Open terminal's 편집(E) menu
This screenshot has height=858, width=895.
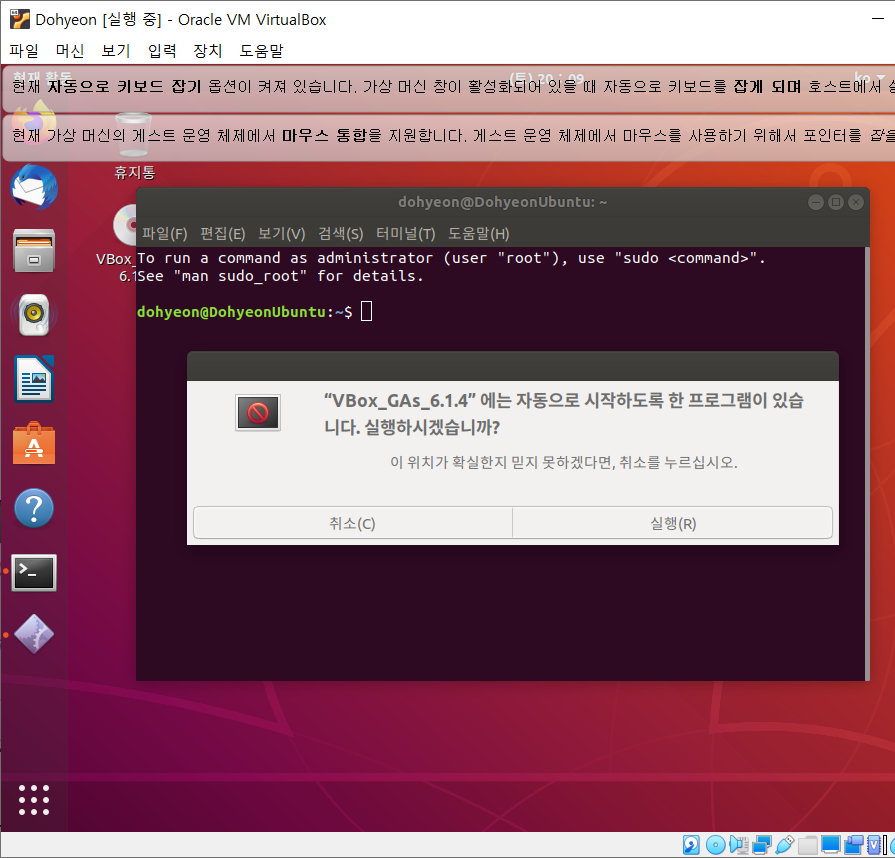coord(223,233)
